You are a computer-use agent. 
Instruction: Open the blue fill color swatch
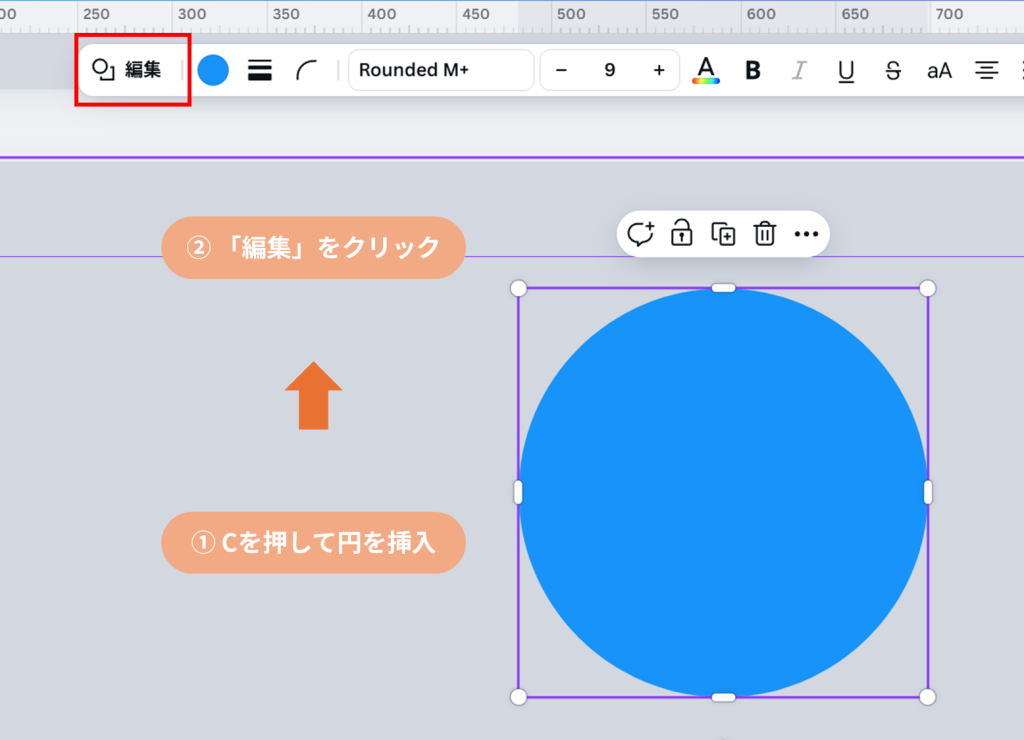coord(213,70)
